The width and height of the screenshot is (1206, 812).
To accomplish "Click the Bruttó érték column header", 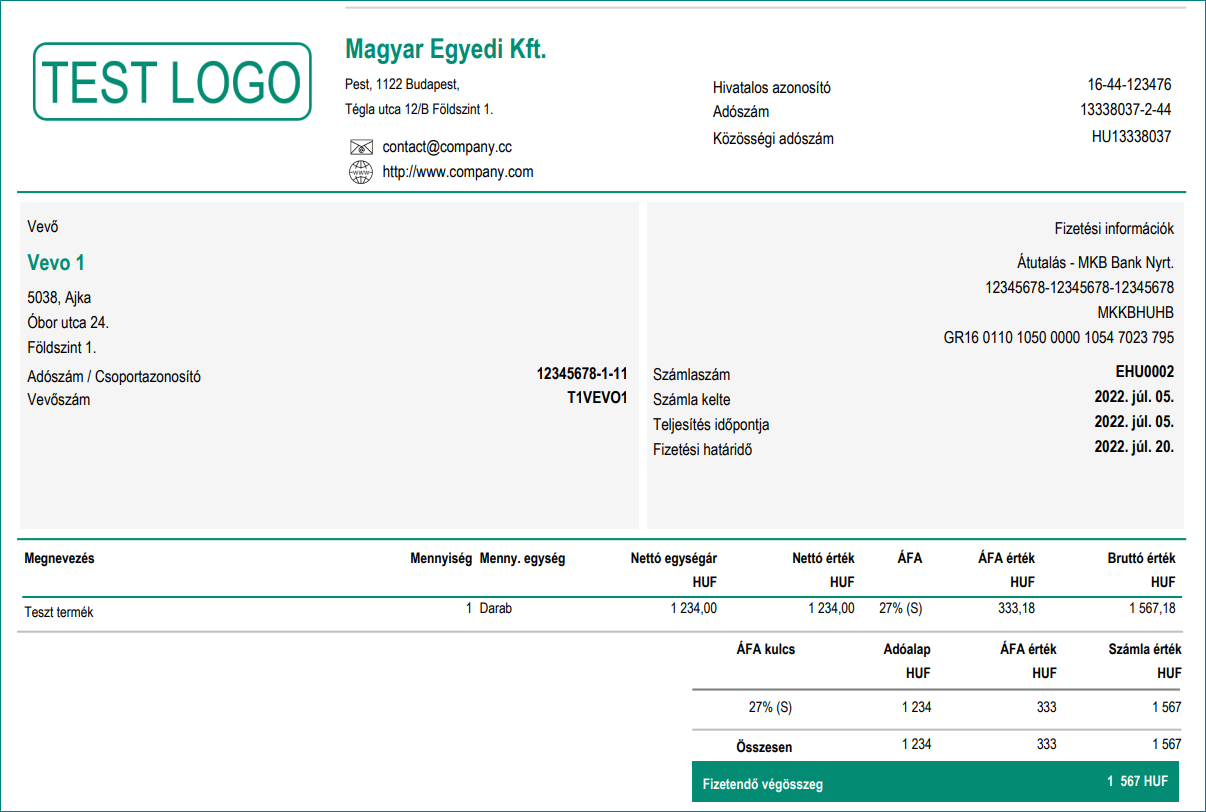I will coord(1141,559).
